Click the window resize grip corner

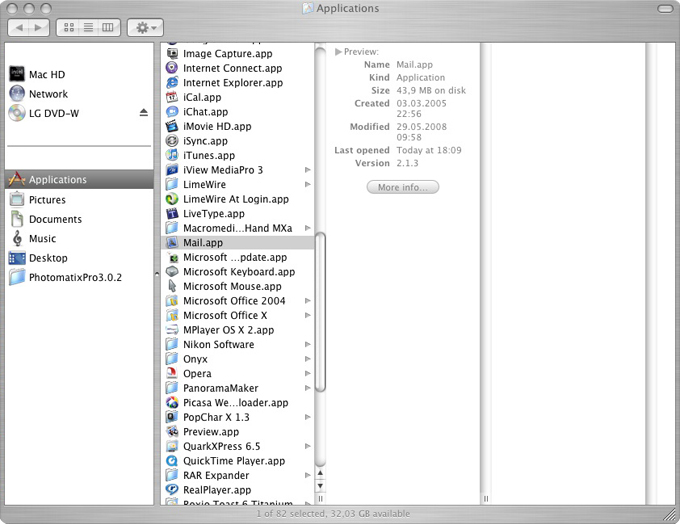[x=670, y=514]
